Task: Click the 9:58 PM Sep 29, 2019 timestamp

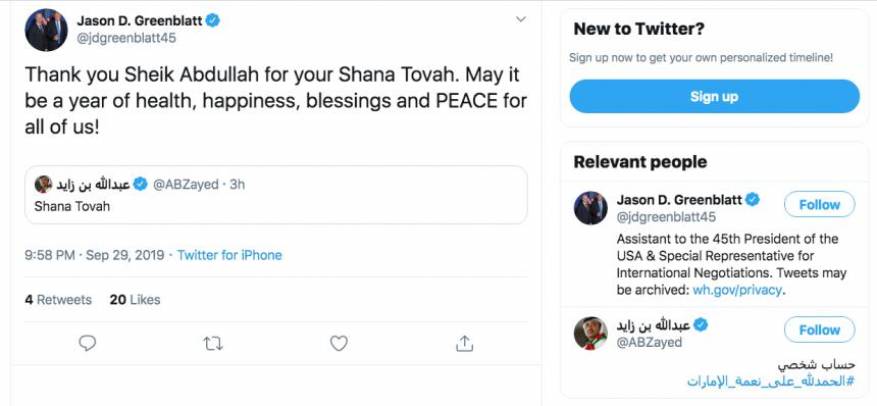Action: (x=95, y=255)
